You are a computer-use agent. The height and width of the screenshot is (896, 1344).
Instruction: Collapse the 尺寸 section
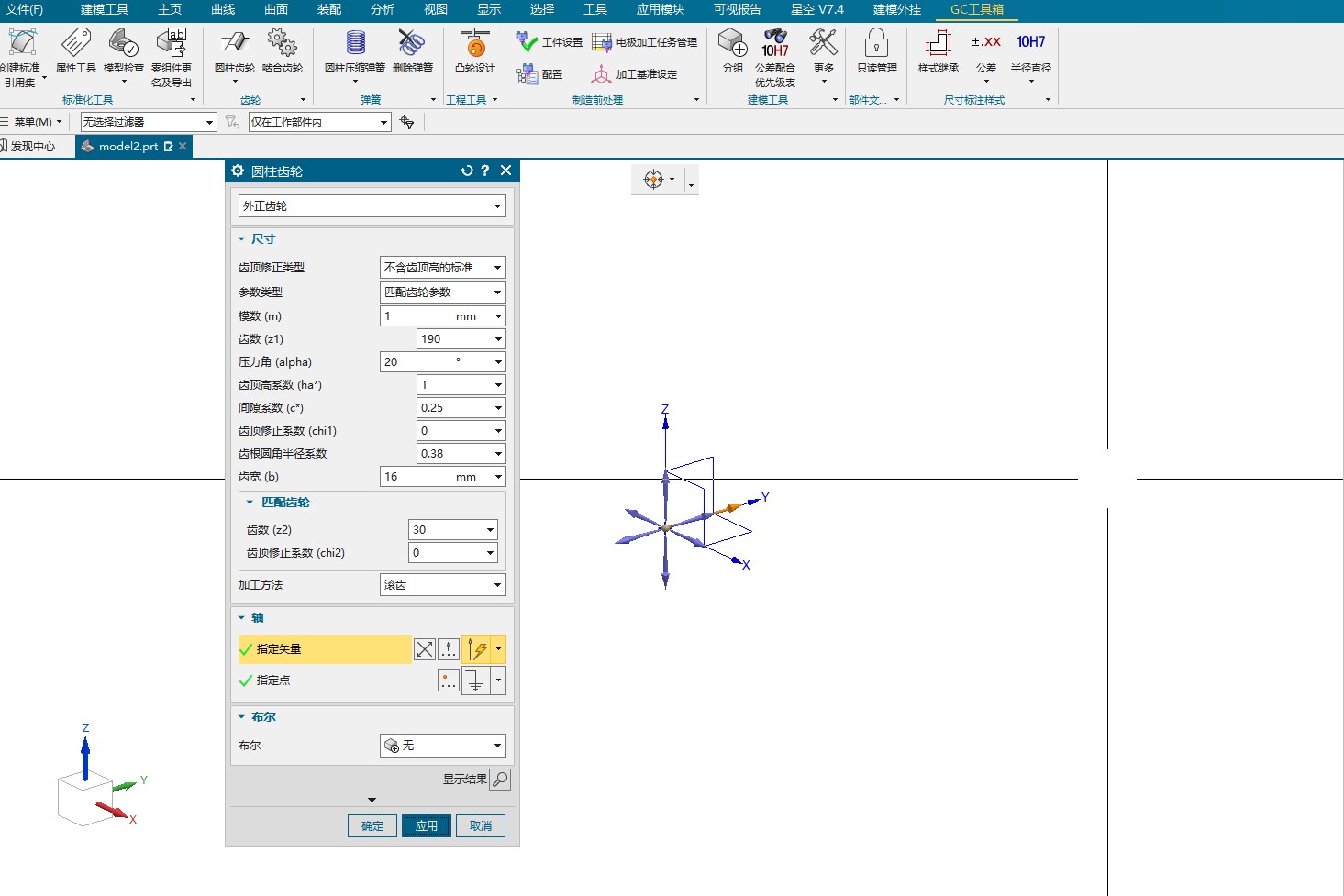click(x=242, y=239)
